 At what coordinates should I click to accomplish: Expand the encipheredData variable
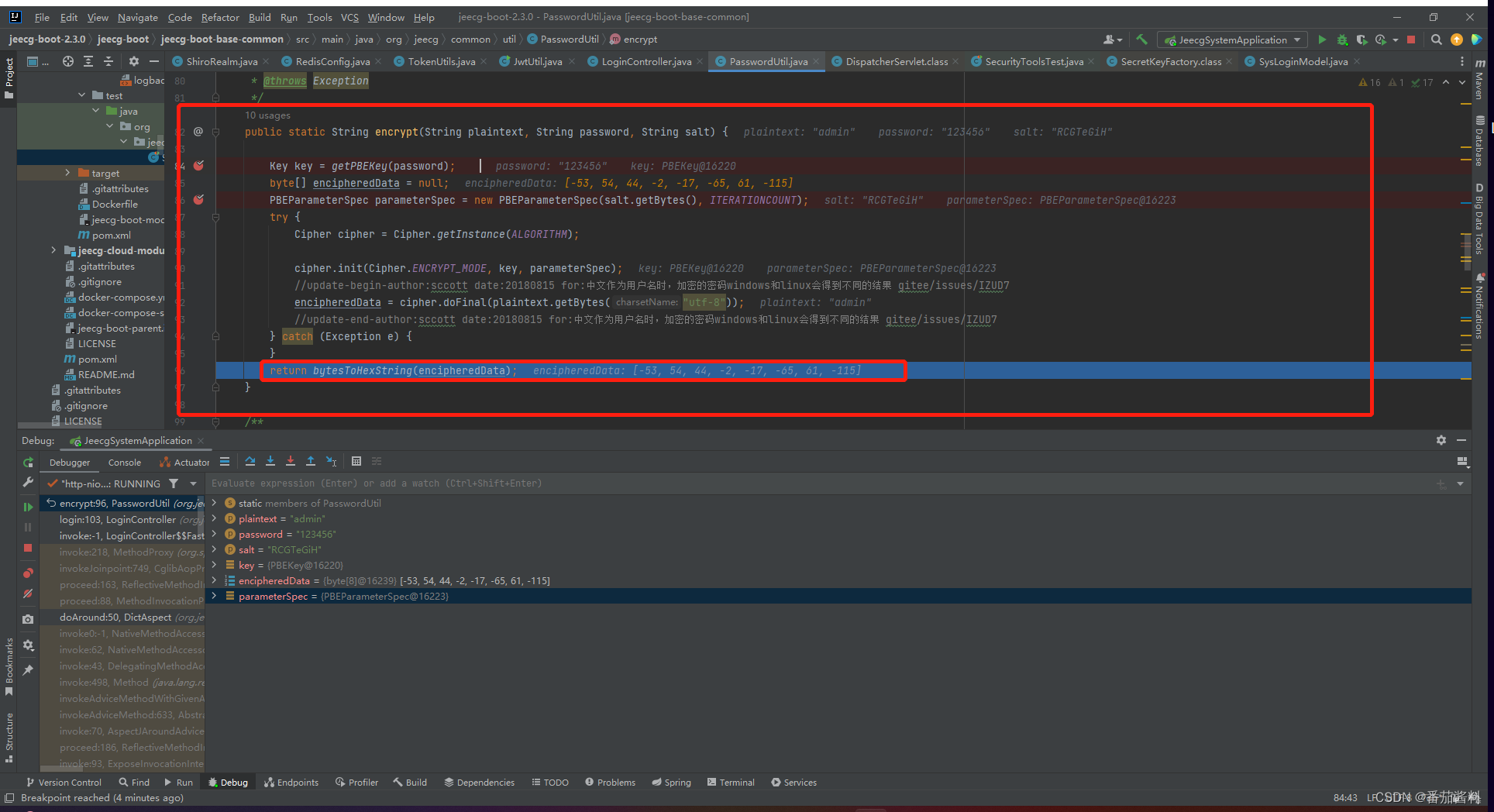click(x=215, y=580)
